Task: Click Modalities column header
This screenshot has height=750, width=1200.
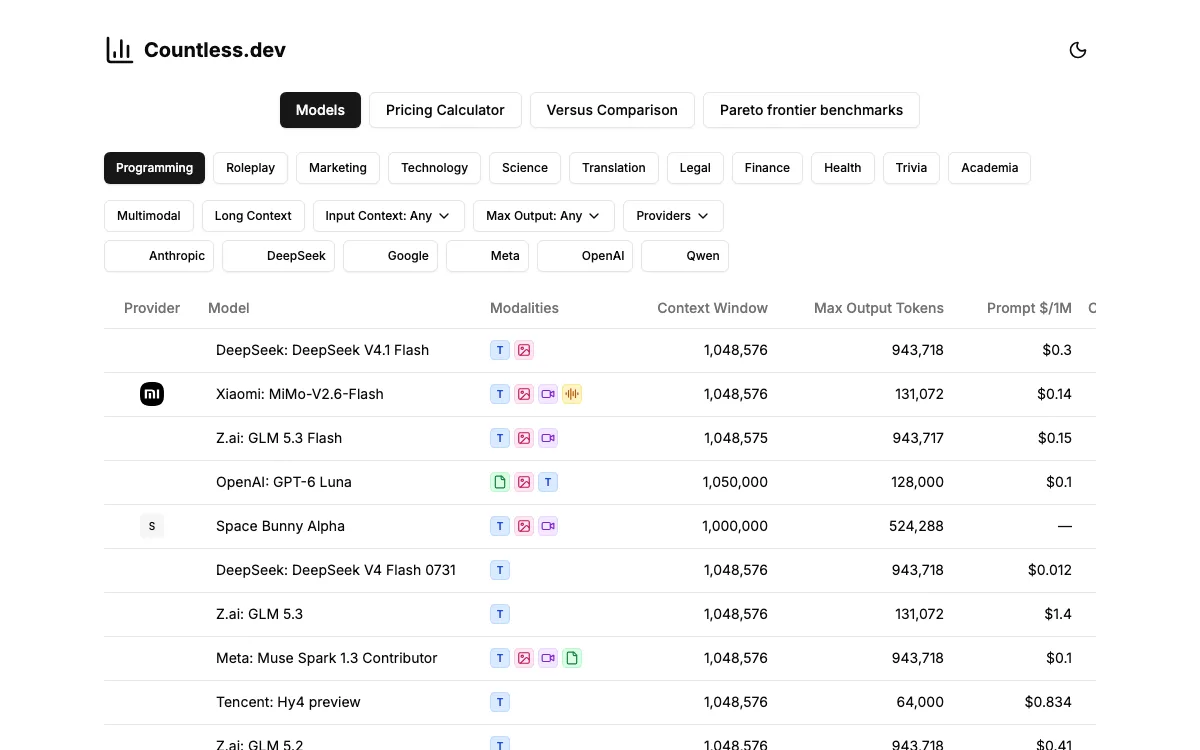Action: (x=524, y=308)
